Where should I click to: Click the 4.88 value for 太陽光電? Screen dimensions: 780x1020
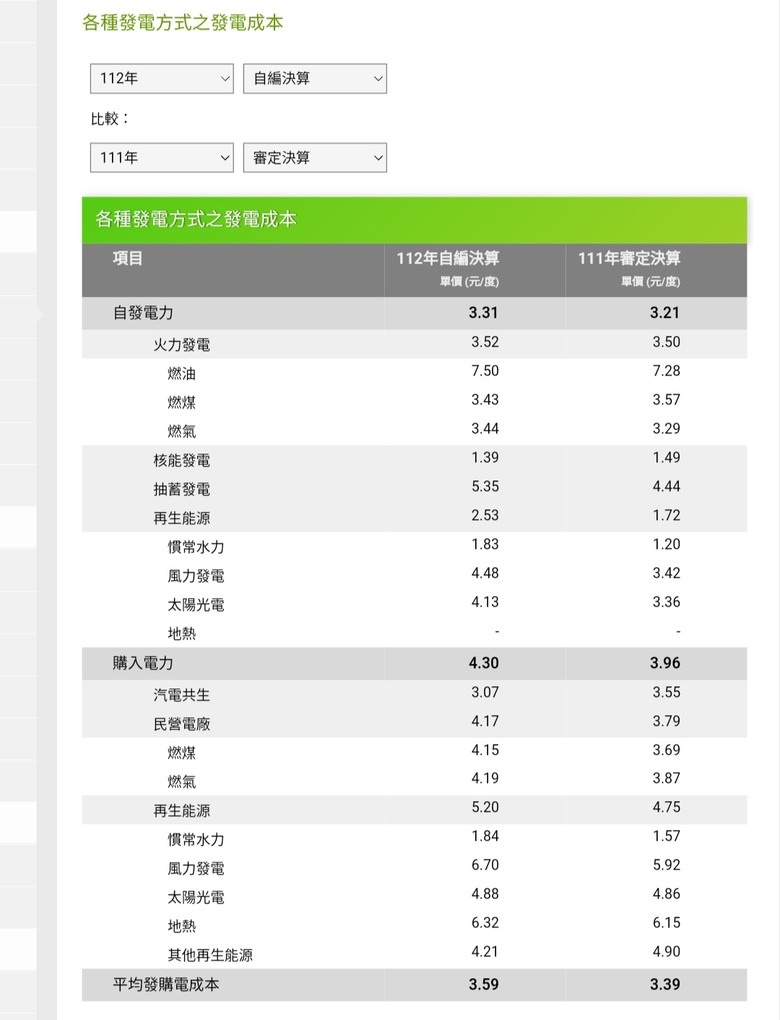(485, 894)
